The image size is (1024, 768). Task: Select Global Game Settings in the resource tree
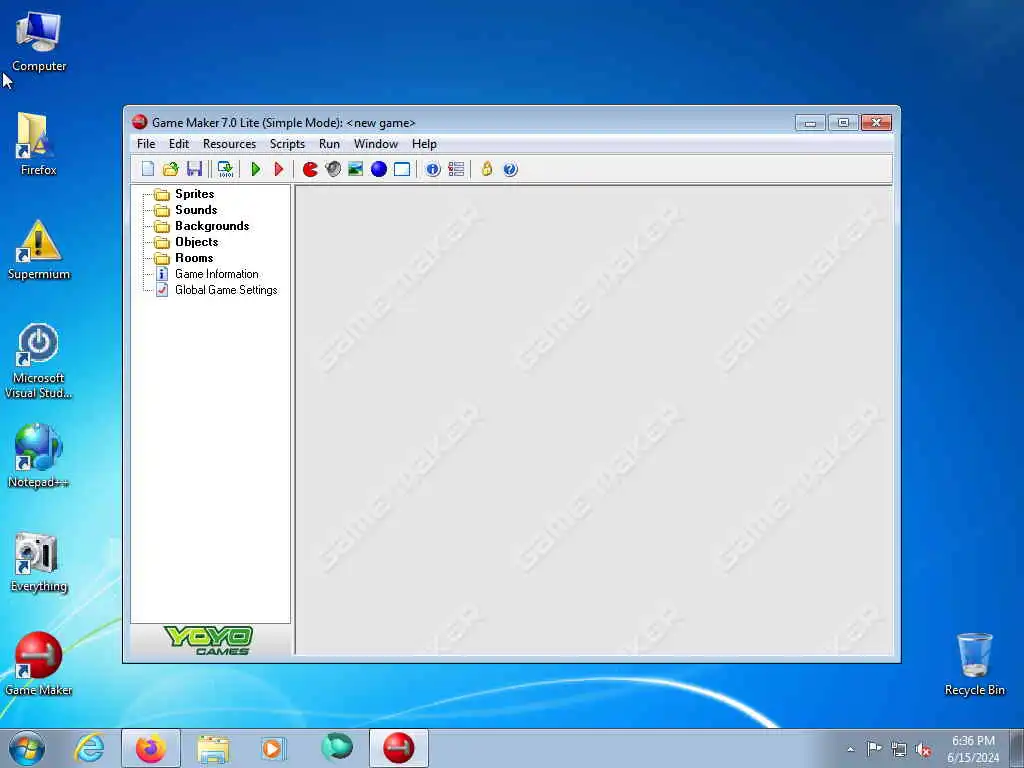(x=226, y=290)
